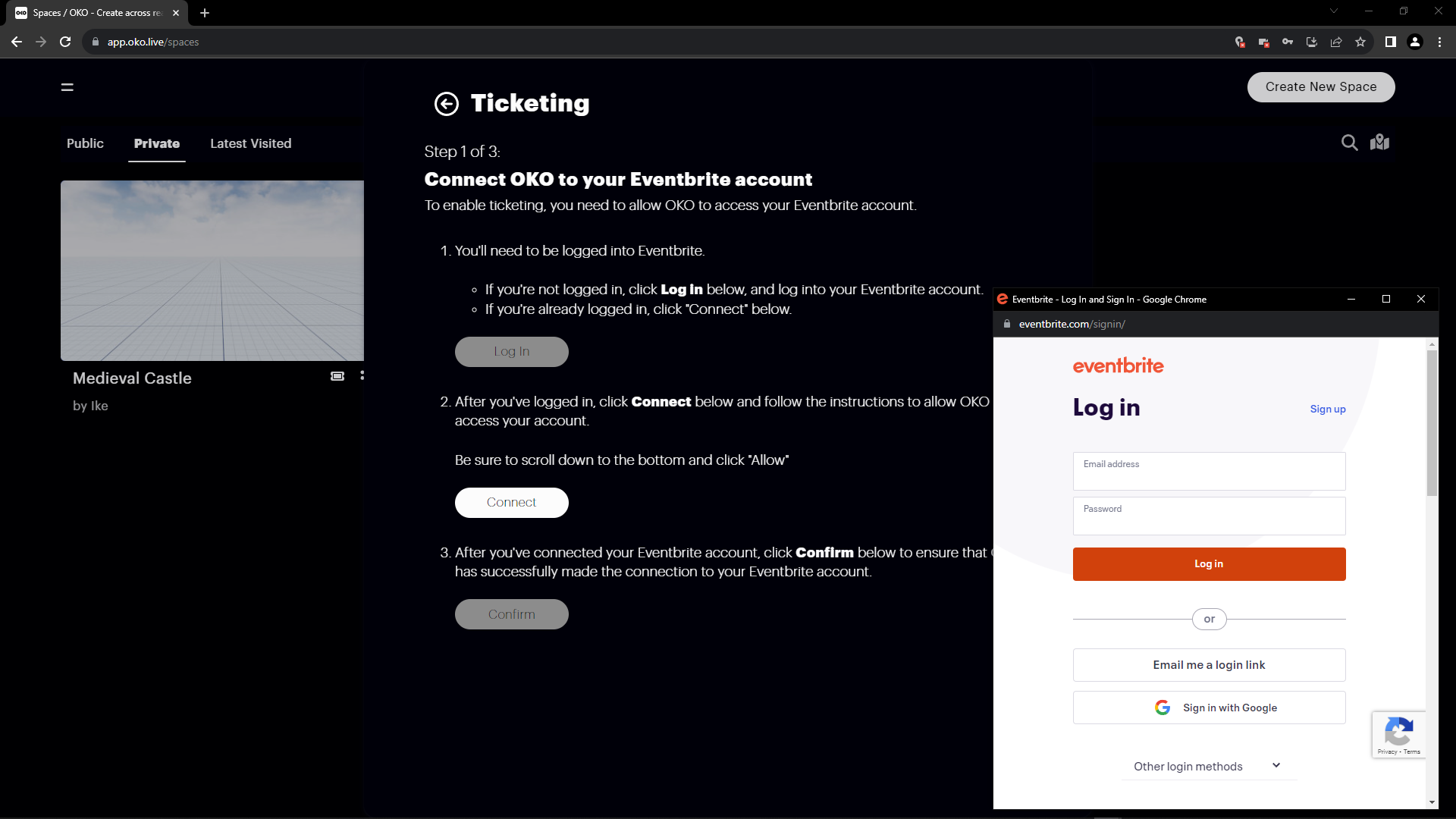The width and height of the screenshot is (1456, 819).
Task: Open saved passwords via the key icon
Action: (x=1288, y=42)
